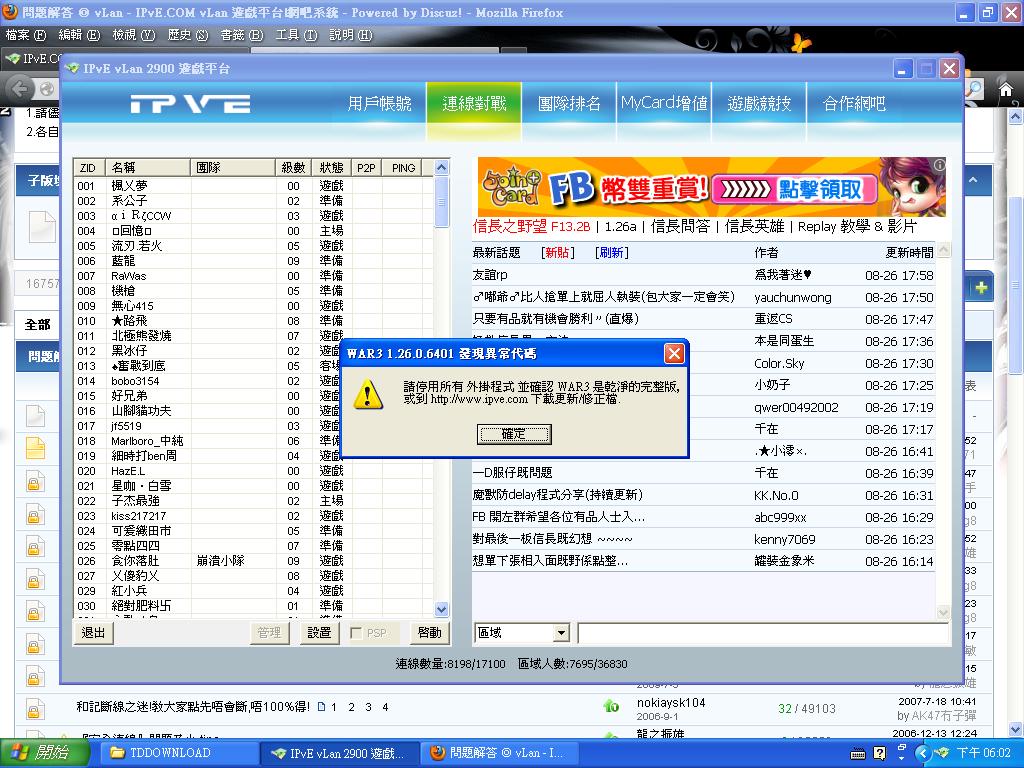Click the banner ad info icon
The width and height of the screenshot is (1024, 768).
[x=938, y=165]
